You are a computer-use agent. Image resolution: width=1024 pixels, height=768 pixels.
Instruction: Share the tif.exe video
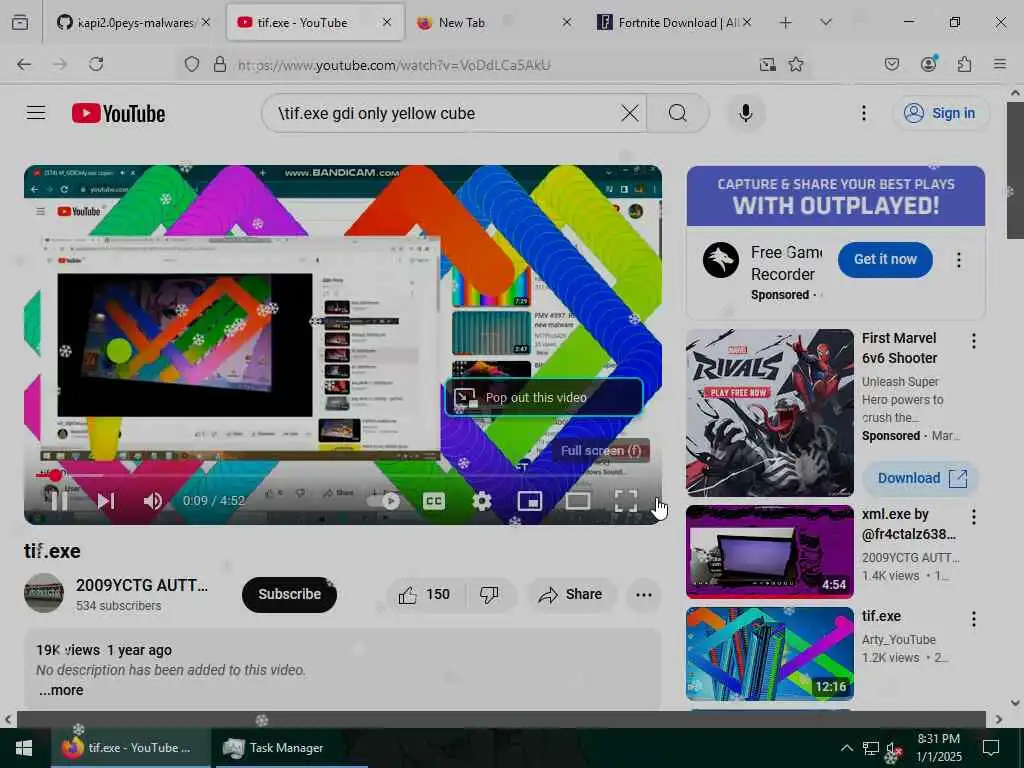point(570,594)
